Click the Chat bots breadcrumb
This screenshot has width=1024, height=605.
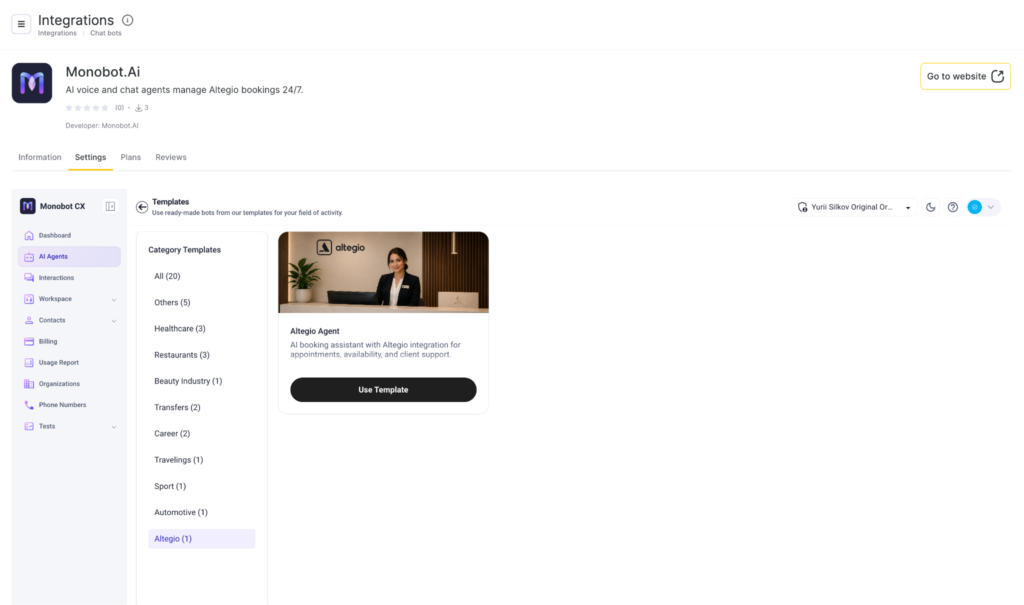[106, 33]
